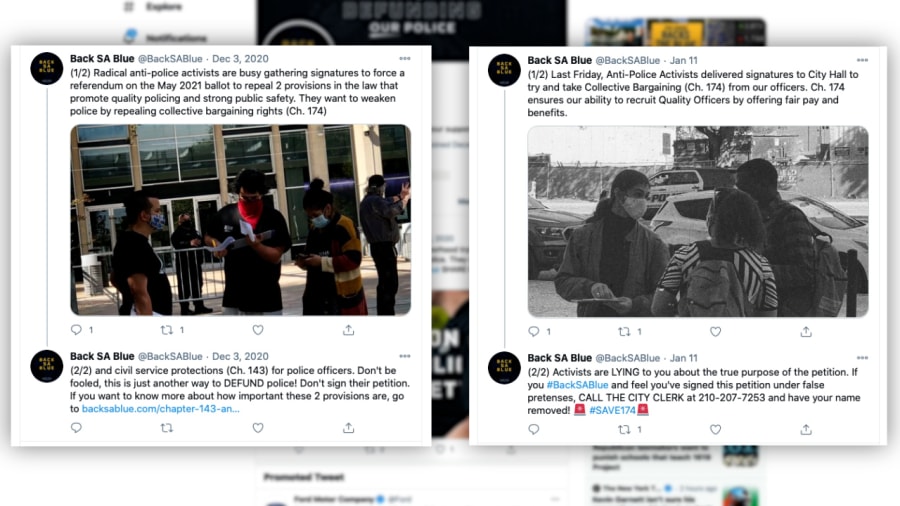
Task: Share the Jan 11 (1/2) City Hall tweet
Action: 806,332
